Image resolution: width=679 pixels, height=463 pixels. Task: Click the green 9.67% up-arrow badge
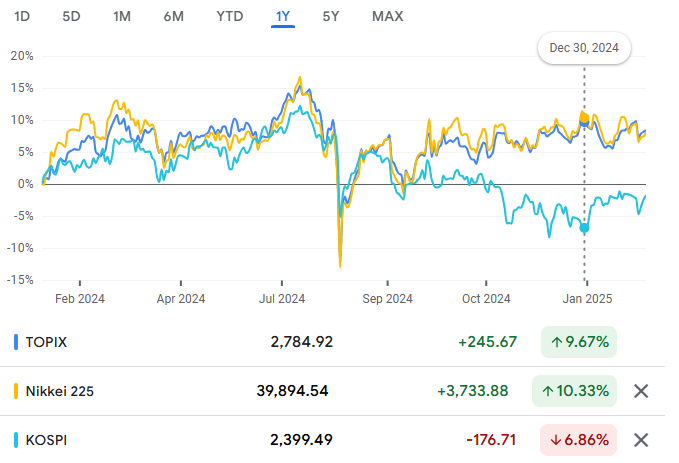579,342
